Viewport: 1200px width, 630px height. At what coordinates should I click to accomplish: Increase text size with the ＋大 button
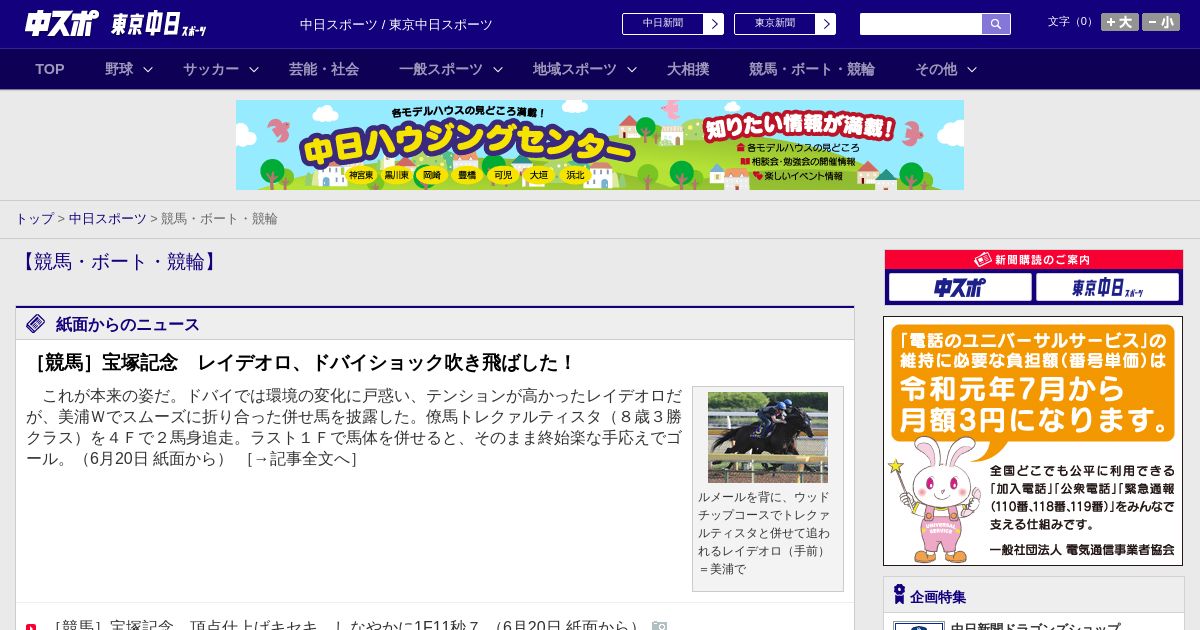1120,22
